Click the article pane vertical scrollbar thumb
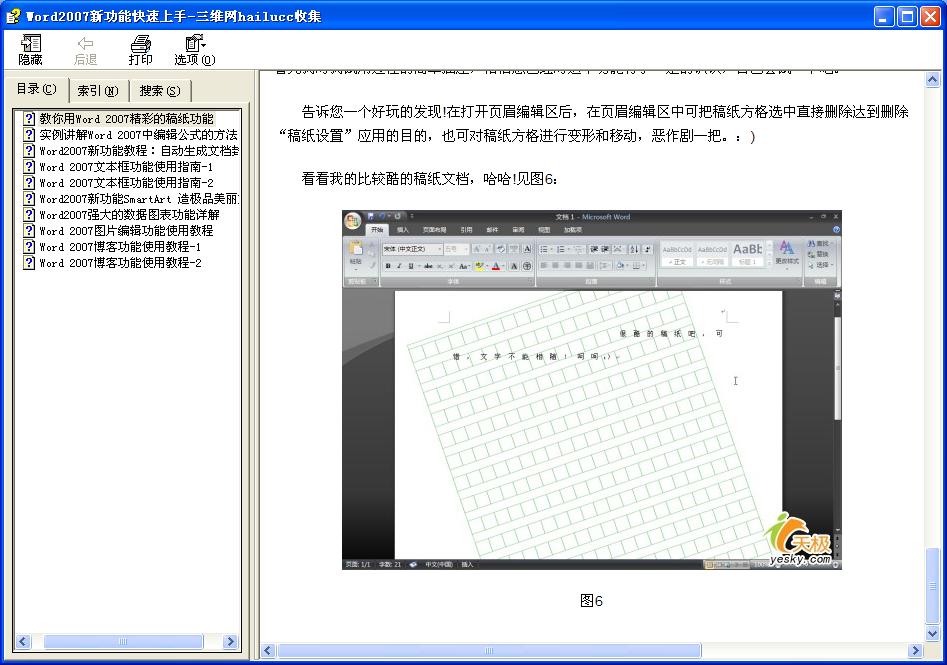947x665 pixels. tap(933, 585)
